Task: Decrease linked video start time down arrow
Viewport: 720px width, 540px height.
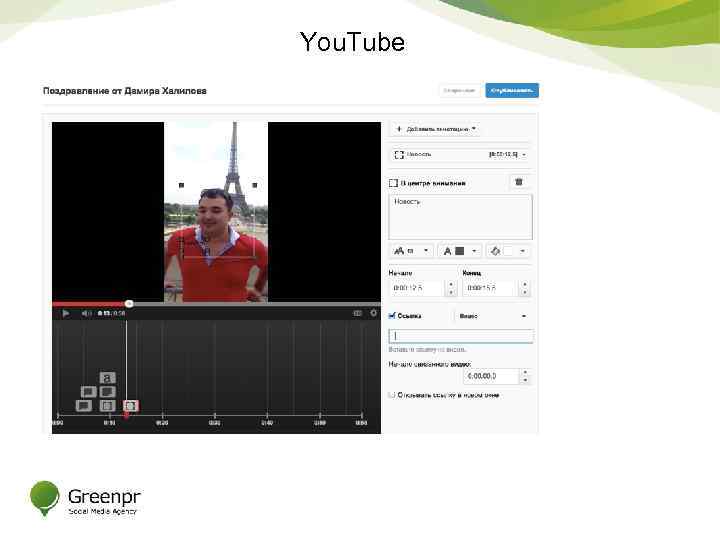Action: [525, 380]
